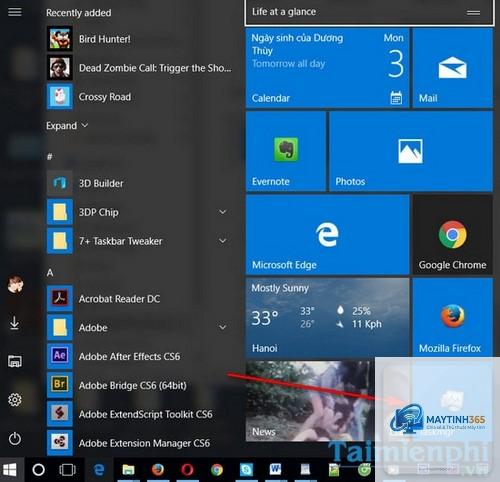
Task: Open Adobe ExtendScript Toolkit CS6
Action: [x=140, y=414]
